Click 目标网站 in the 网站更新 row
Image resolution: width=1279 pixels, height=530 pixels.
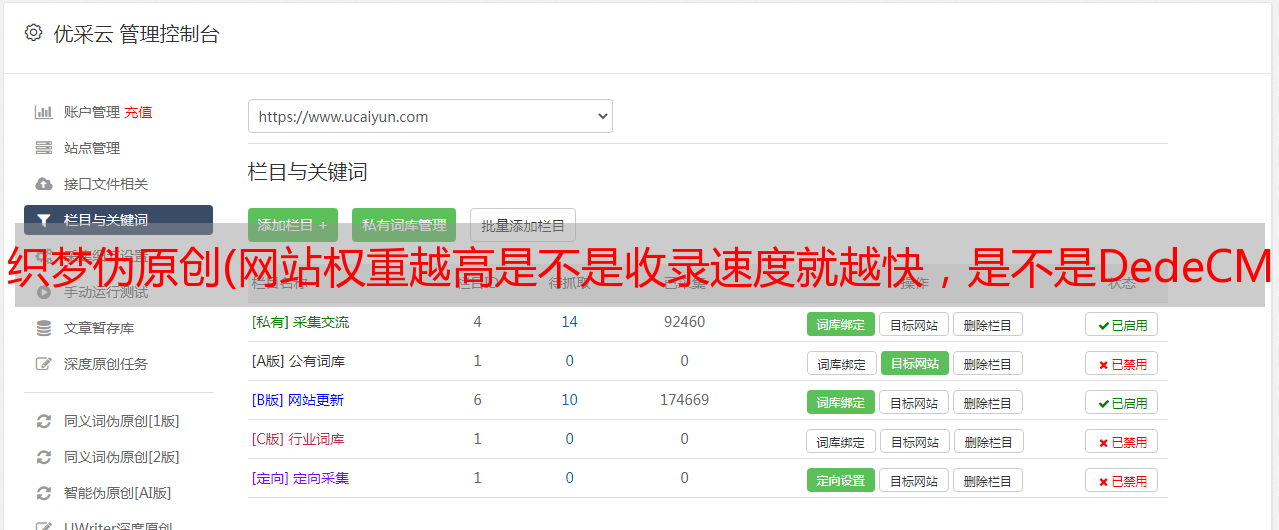click(x=914, y=402)
